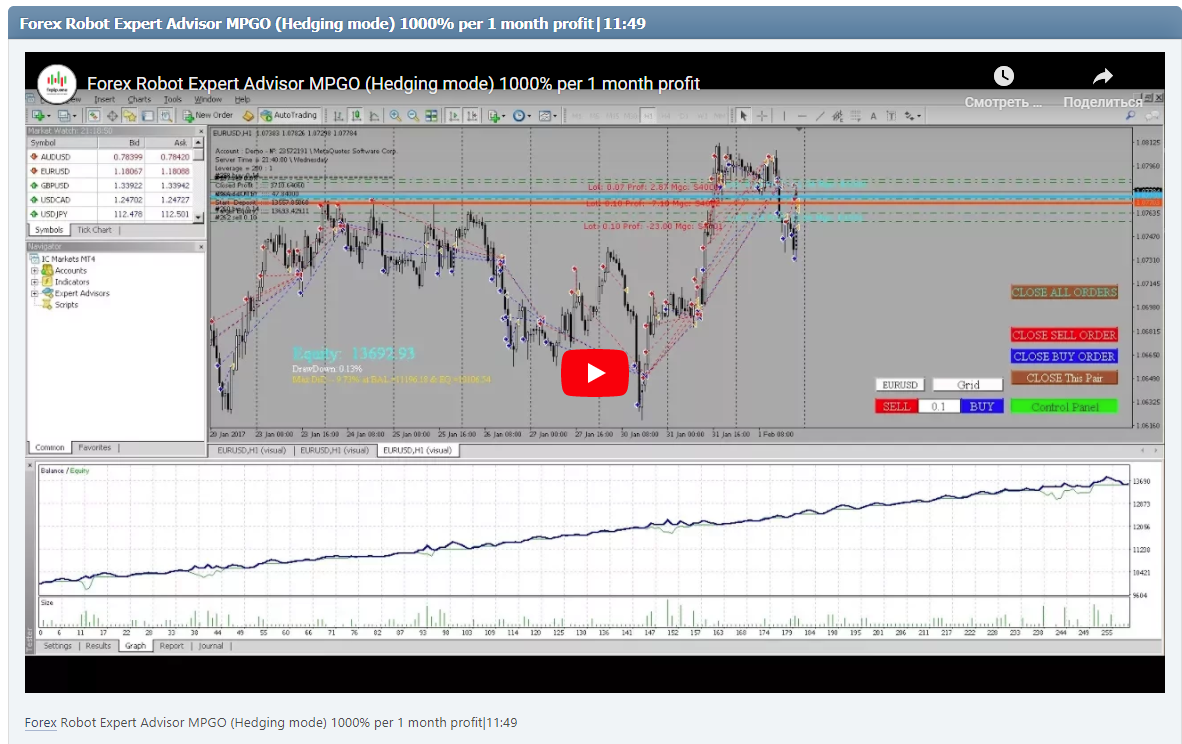Click the lot size field showing 0.1
Image resolution: width=1182 pixels, height=744 pixels.
click(939, 405)
